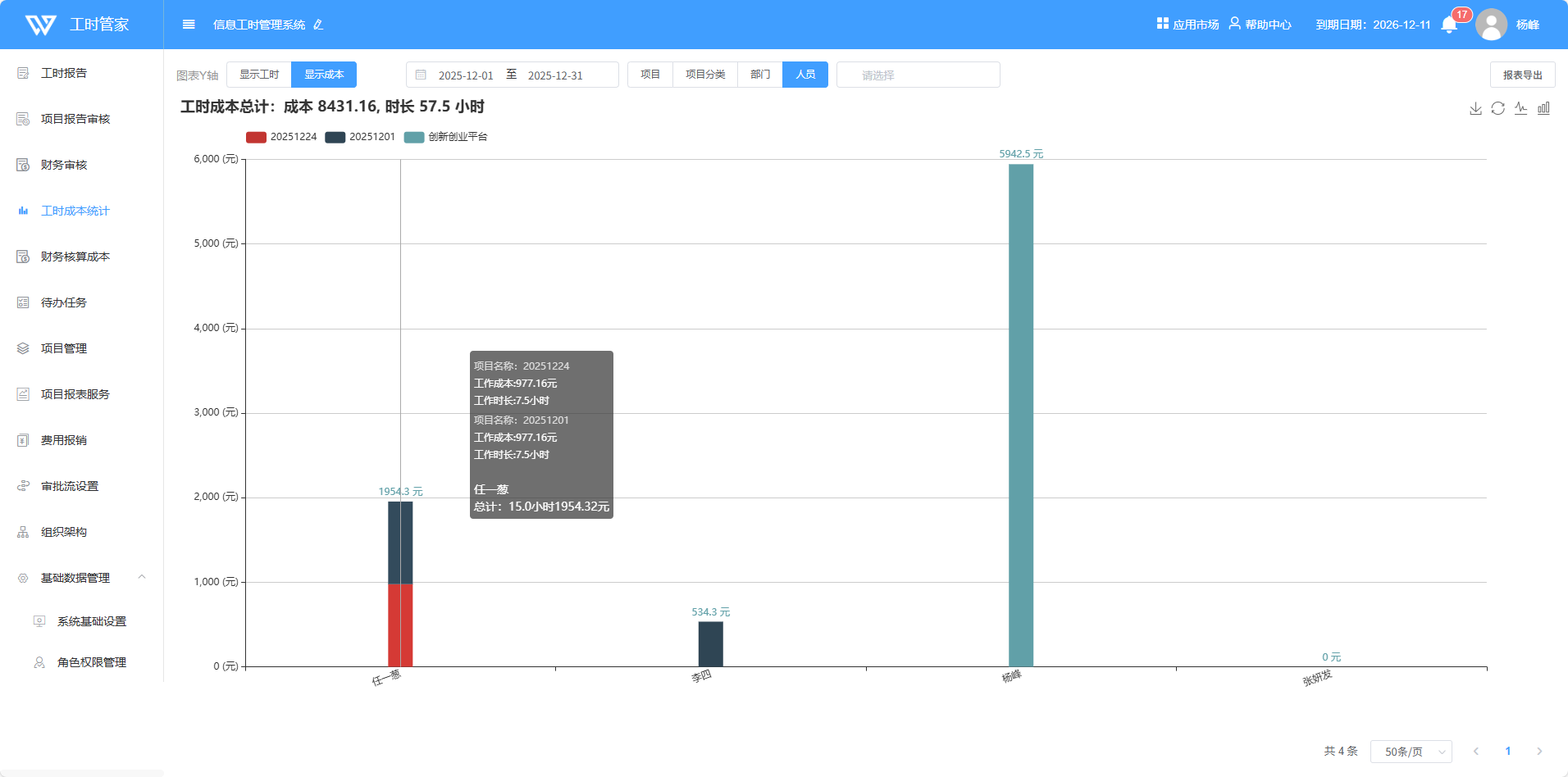Click the chart download icon

pyautogui.click(x=1475, y=108)
